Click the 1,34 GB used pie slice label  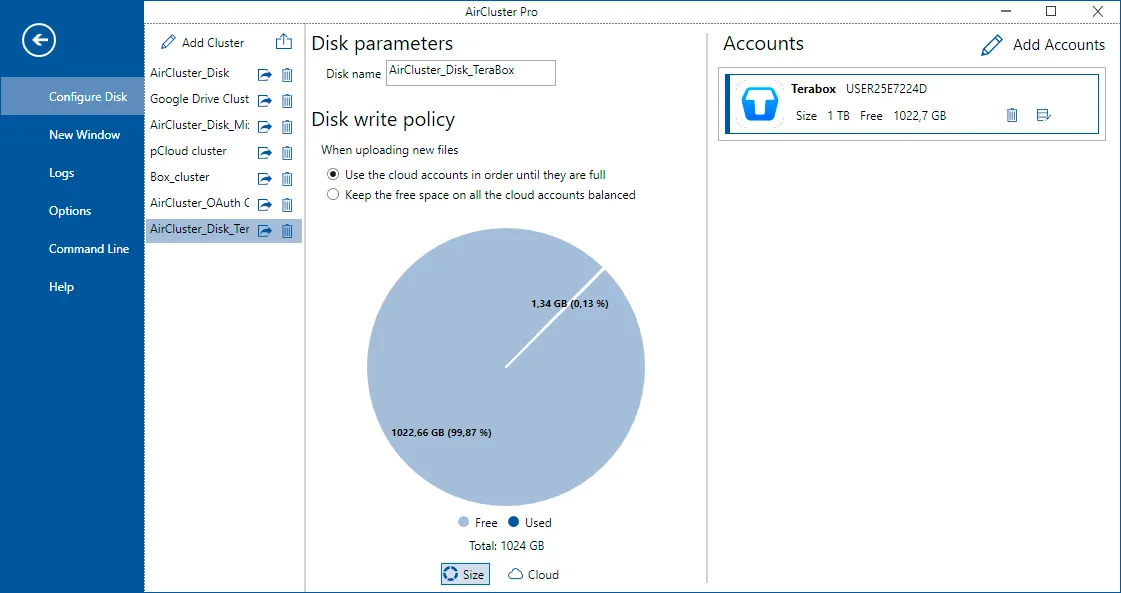tap(570, 303)
